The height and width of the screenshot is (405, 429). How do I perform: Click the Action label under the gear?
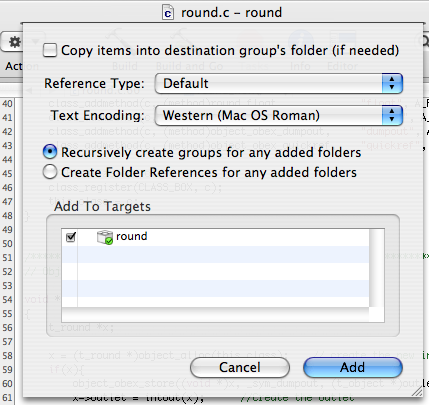pyautogui.click(x=14, y=66)
